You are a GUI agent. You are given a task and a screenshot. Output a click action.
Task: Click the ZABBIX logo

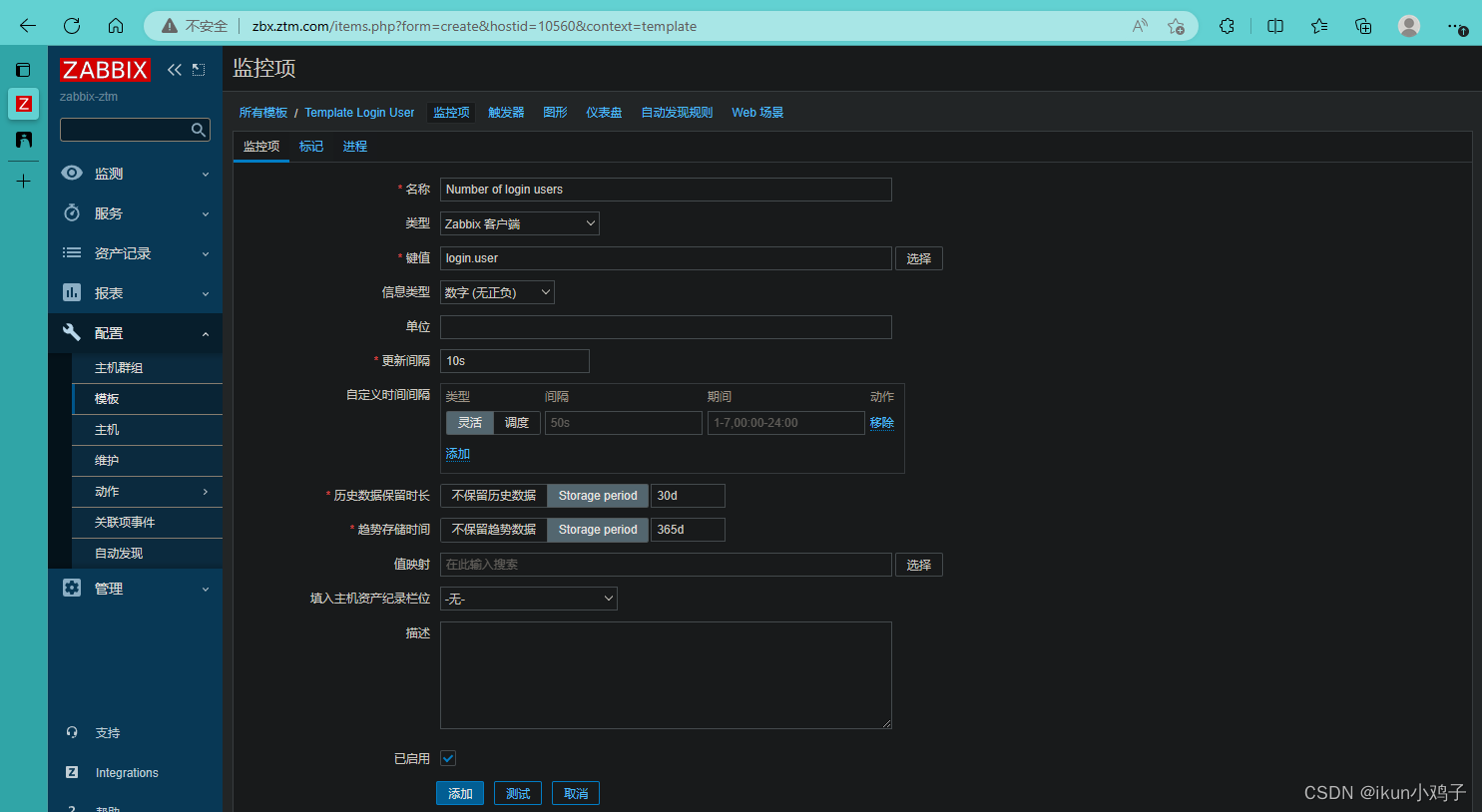pos(105,70)
